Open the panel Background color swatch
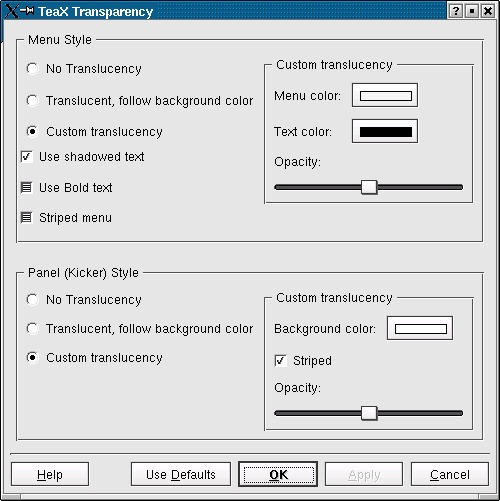The width and height of the screenshot is (500, 501). [420, 328]
